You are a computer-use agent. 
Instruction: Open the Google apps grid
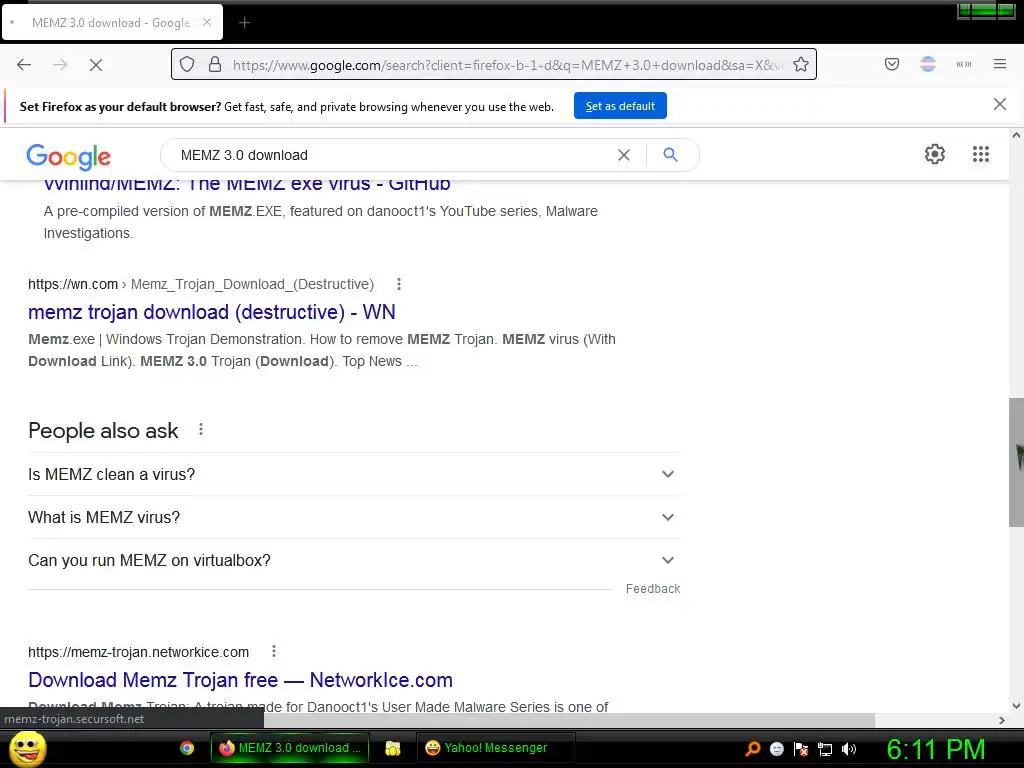point(980,154)
